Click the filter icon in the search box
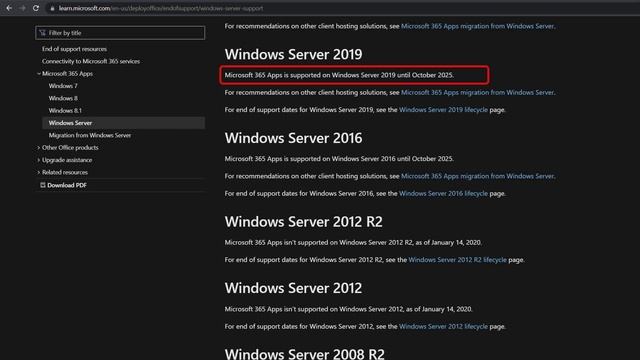The image size is (640, 360). pos(42,33)
